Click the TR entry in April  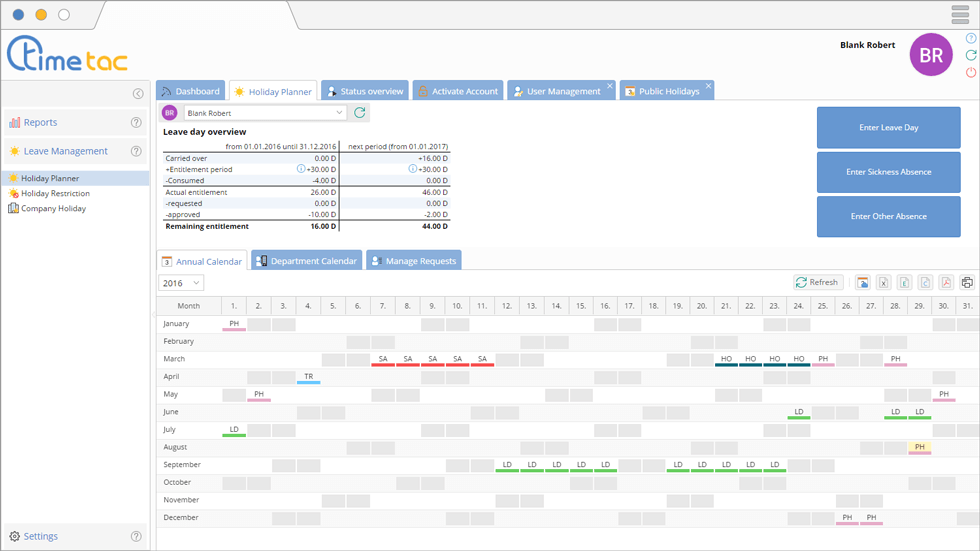click(309, 377)
